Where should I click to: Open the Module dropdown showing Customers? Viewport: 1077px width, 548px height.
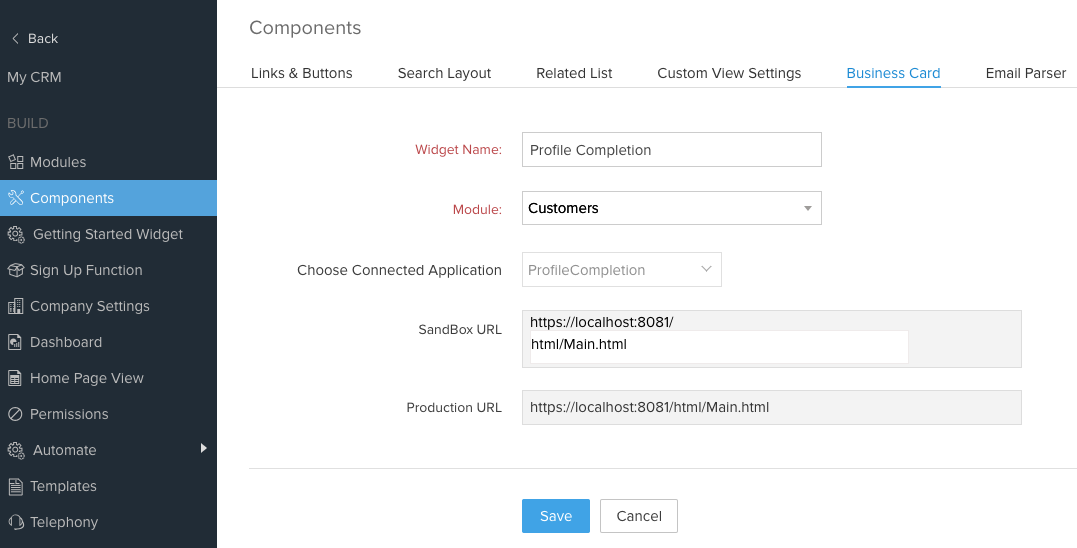671,208
